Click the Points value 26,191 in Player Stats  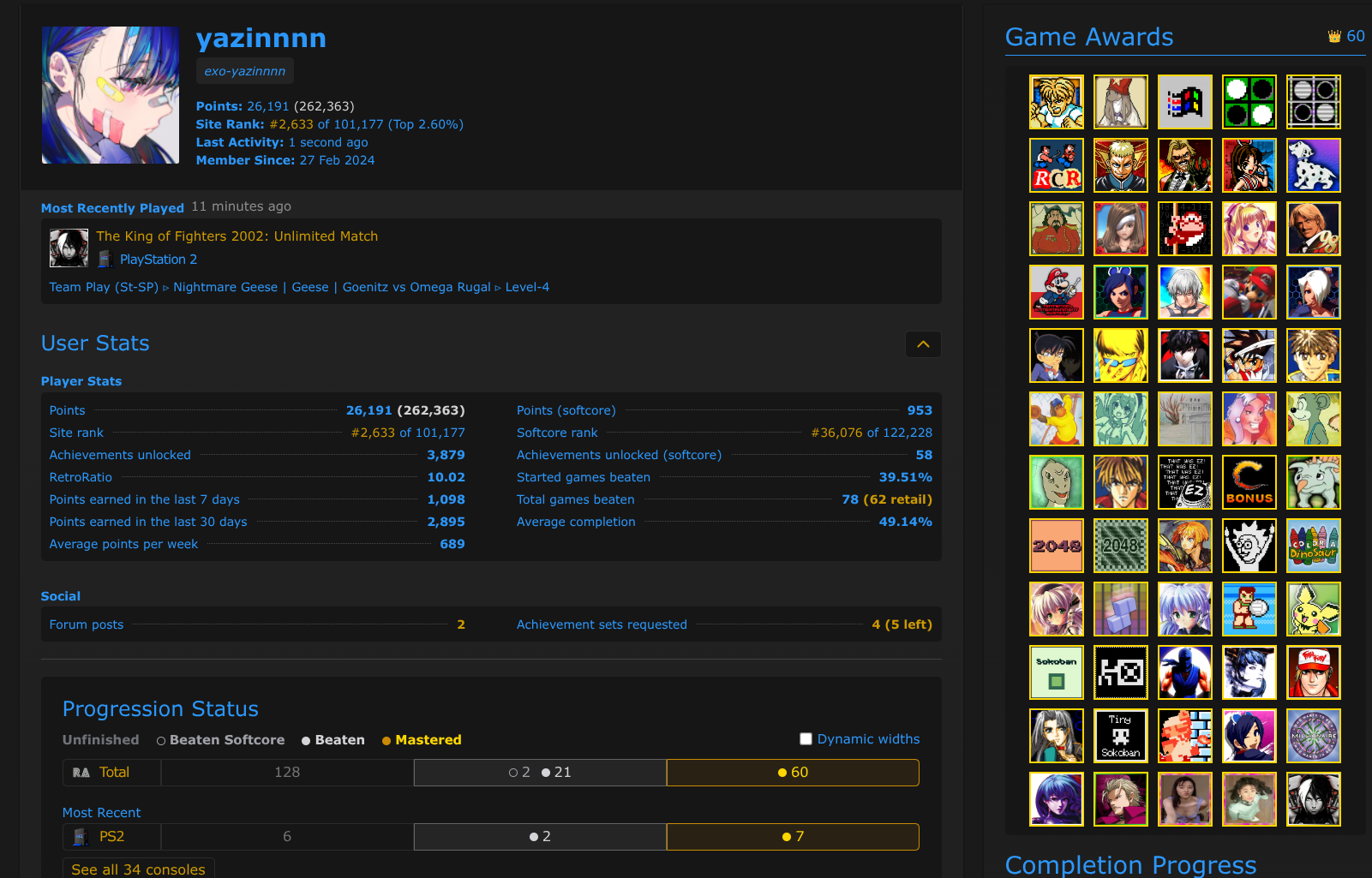point(368,410)
